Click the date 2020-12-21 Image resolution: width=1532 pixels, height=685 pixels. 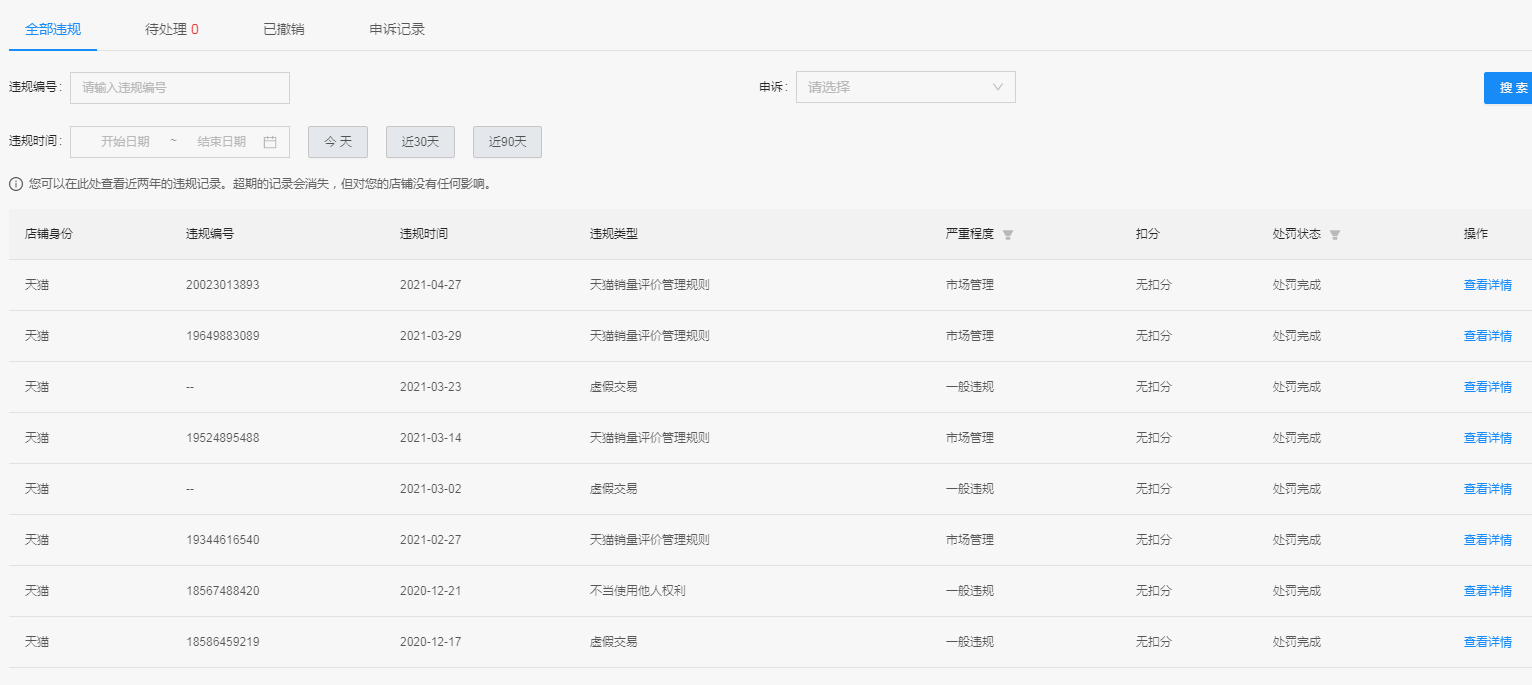(x=431, y=591)
